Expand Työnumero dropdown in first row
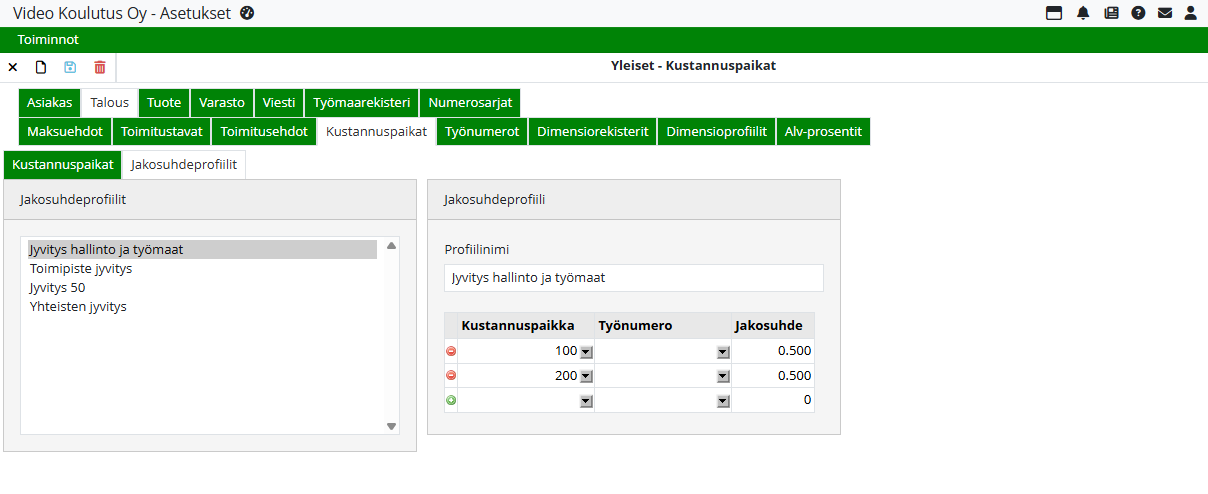Image resolution: width=1208 pixels, height=494 pixels. tap(722, 352)
